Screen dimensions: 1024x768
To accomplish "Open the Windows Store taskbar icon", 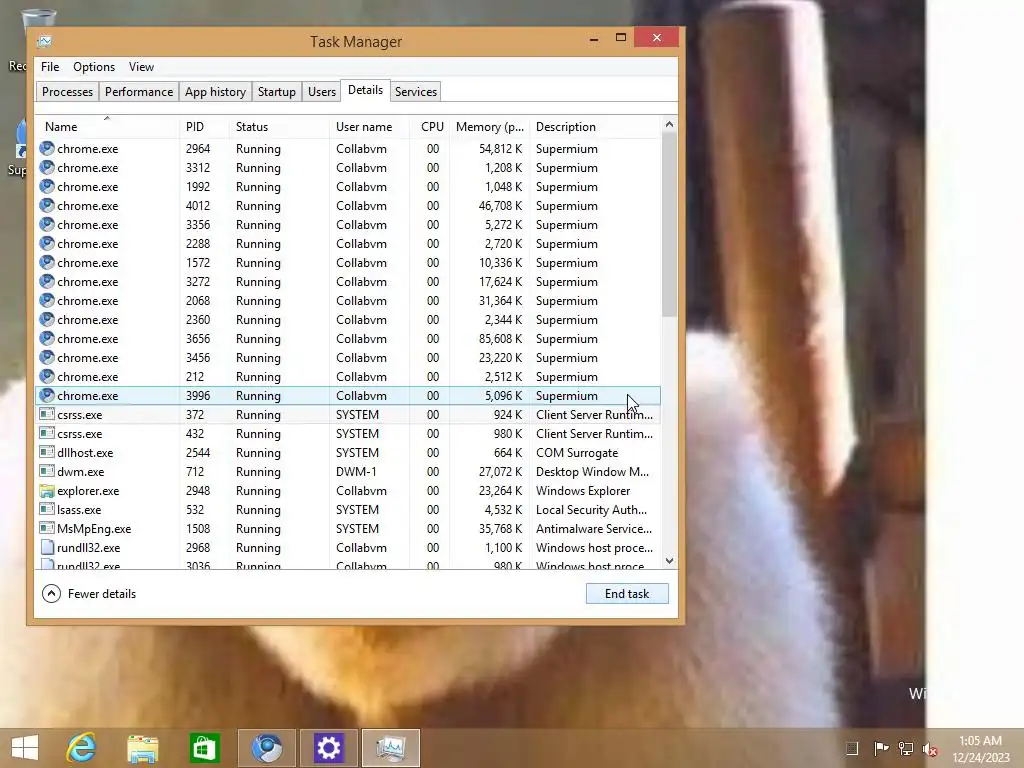I will (204, 748).
